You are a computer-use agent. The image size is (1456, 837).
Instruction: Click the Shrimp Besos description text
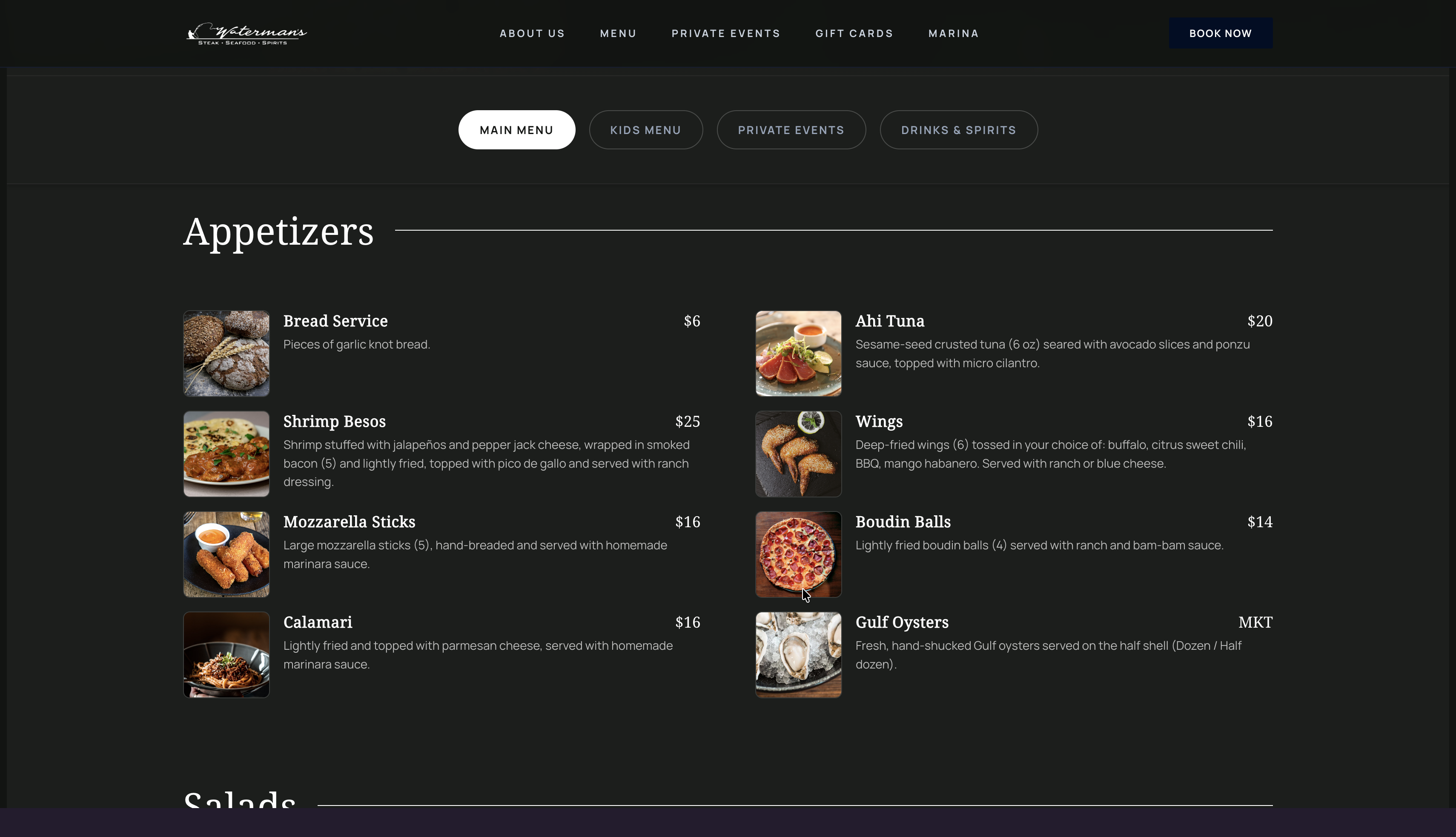click(x=486, y=463)
